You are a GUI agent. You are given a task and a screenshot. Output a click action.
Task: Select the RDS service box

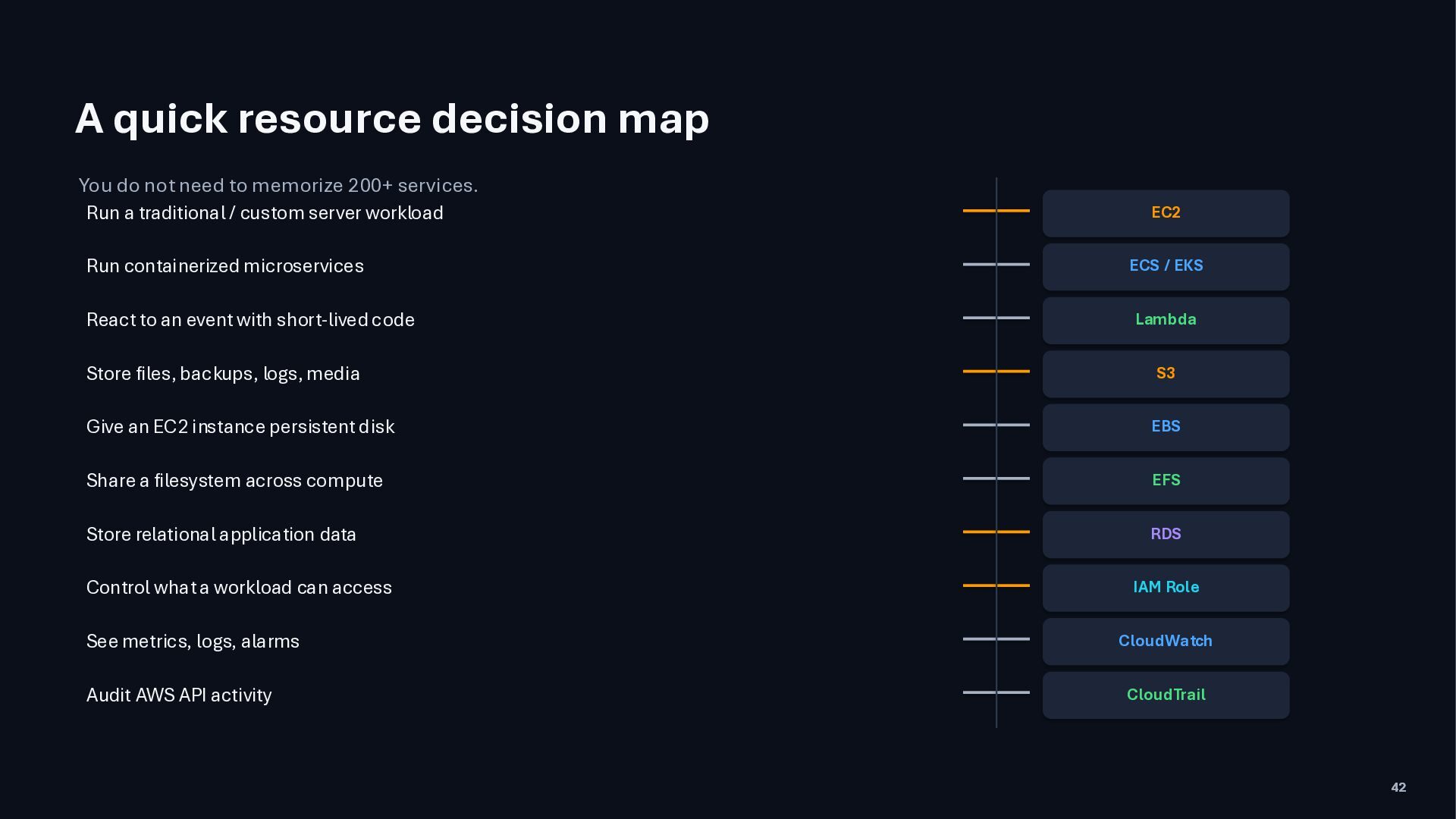pos(1166,535)
